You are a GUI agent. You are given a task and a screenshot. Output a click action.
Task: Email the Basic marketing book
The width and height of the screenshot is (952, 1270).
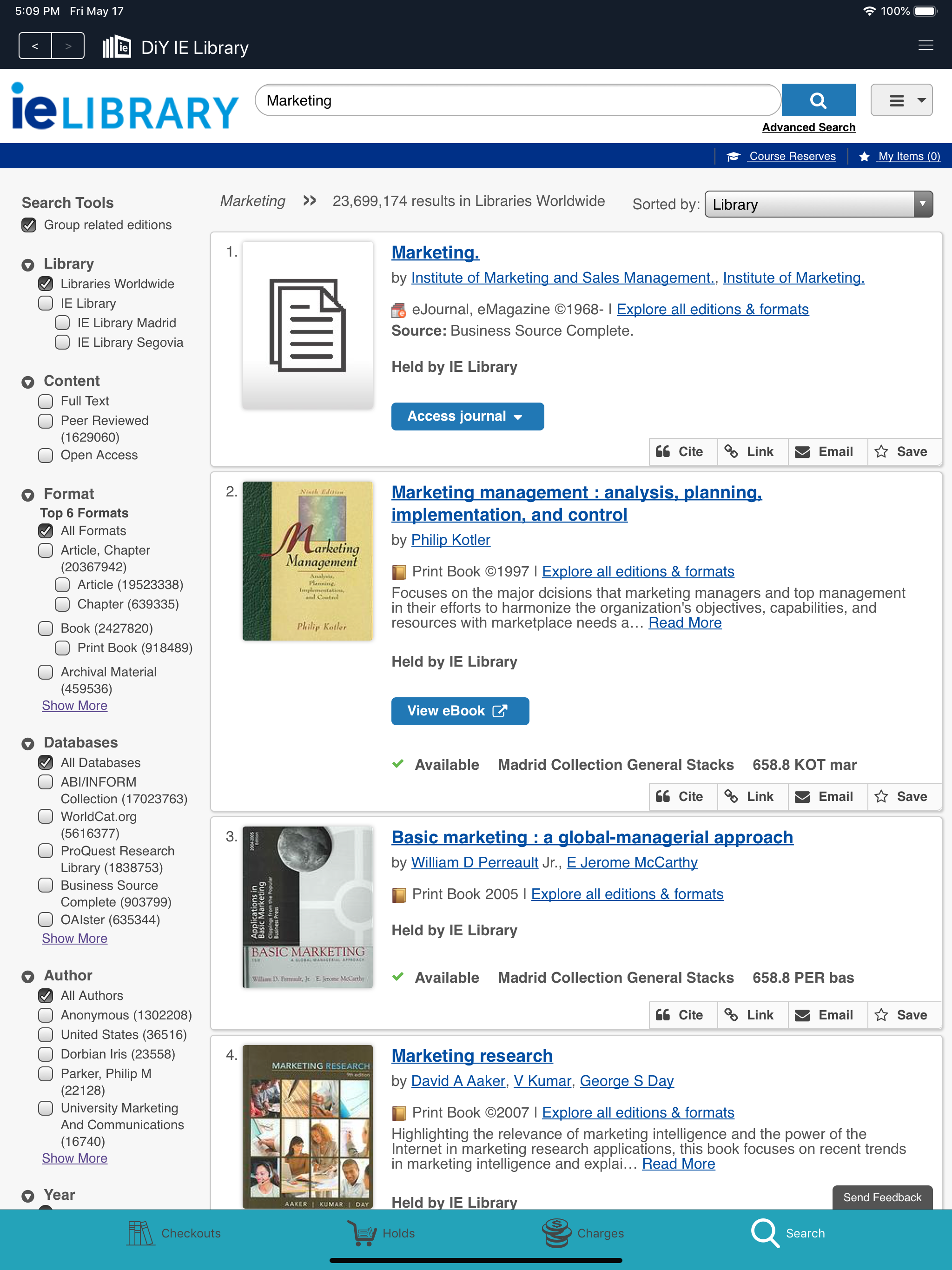click(x=827, y=1015)
